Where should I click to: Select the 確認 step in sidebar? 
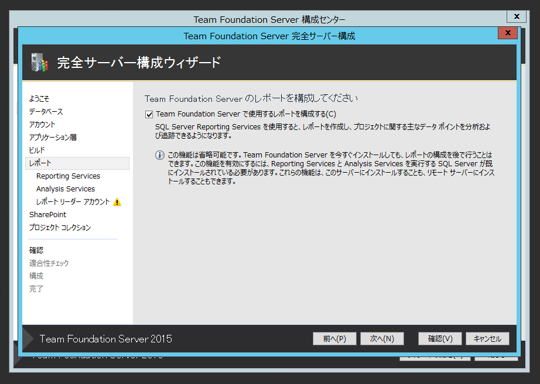pyautogui.click(x=36, y=250)
